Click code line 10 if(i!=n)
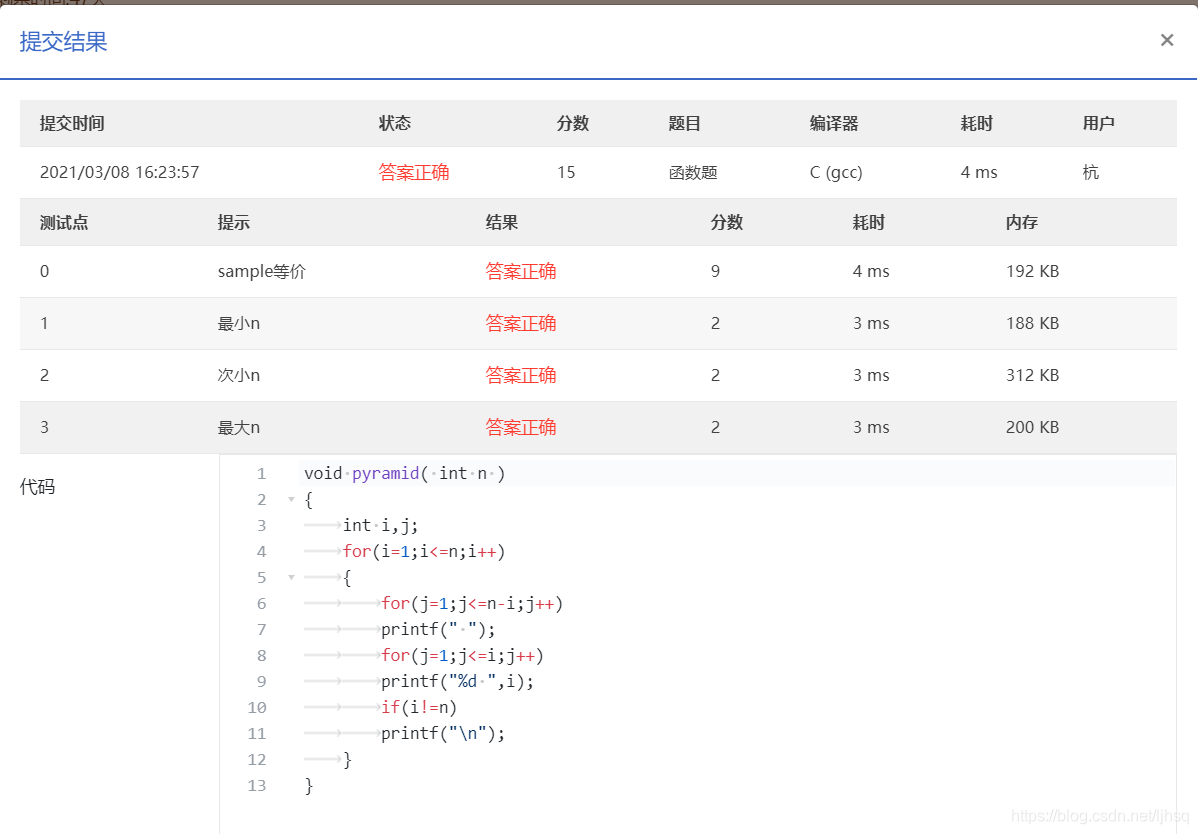This screenshot has height=834, width=1198. [419, 707]
